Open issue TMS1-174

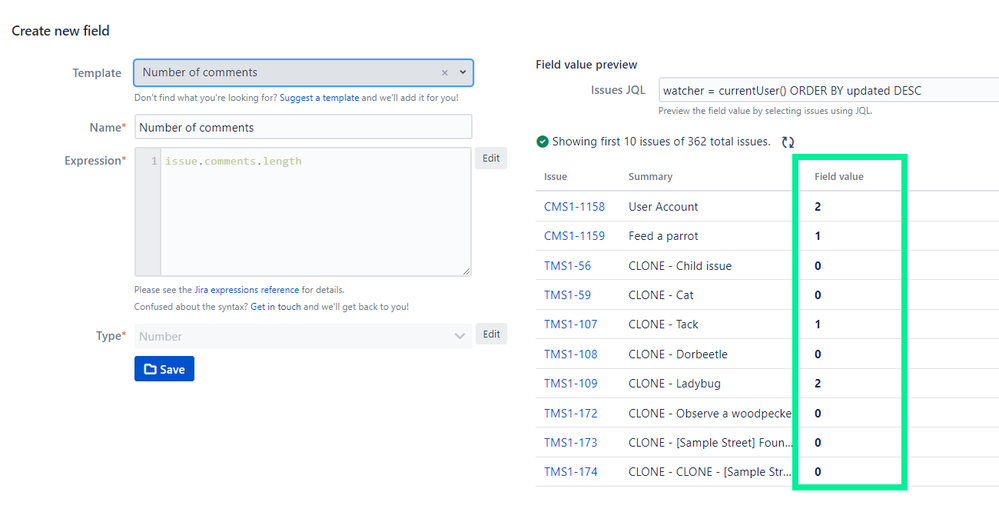click(x=570, y=472)
